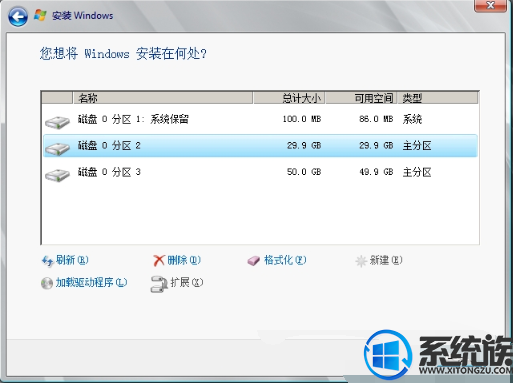Sort by the 可用空间 column header
The height and width of the screenshot is (383, 513).
pyautogui.click(x=361, y=98)
